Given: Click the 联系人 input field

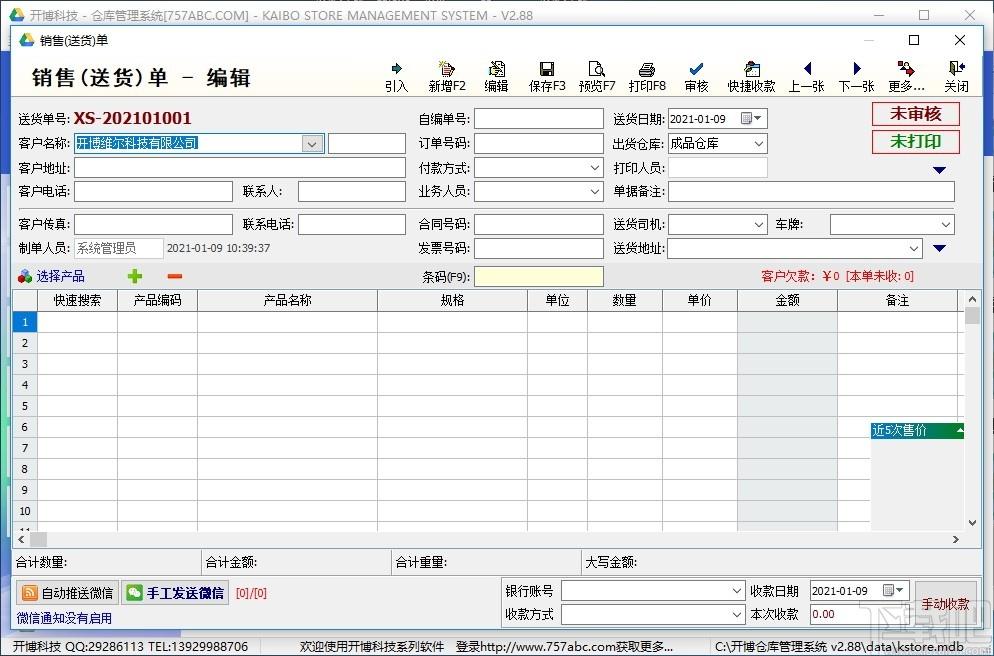Looking at the screenshot, I should tap(352, 191).
